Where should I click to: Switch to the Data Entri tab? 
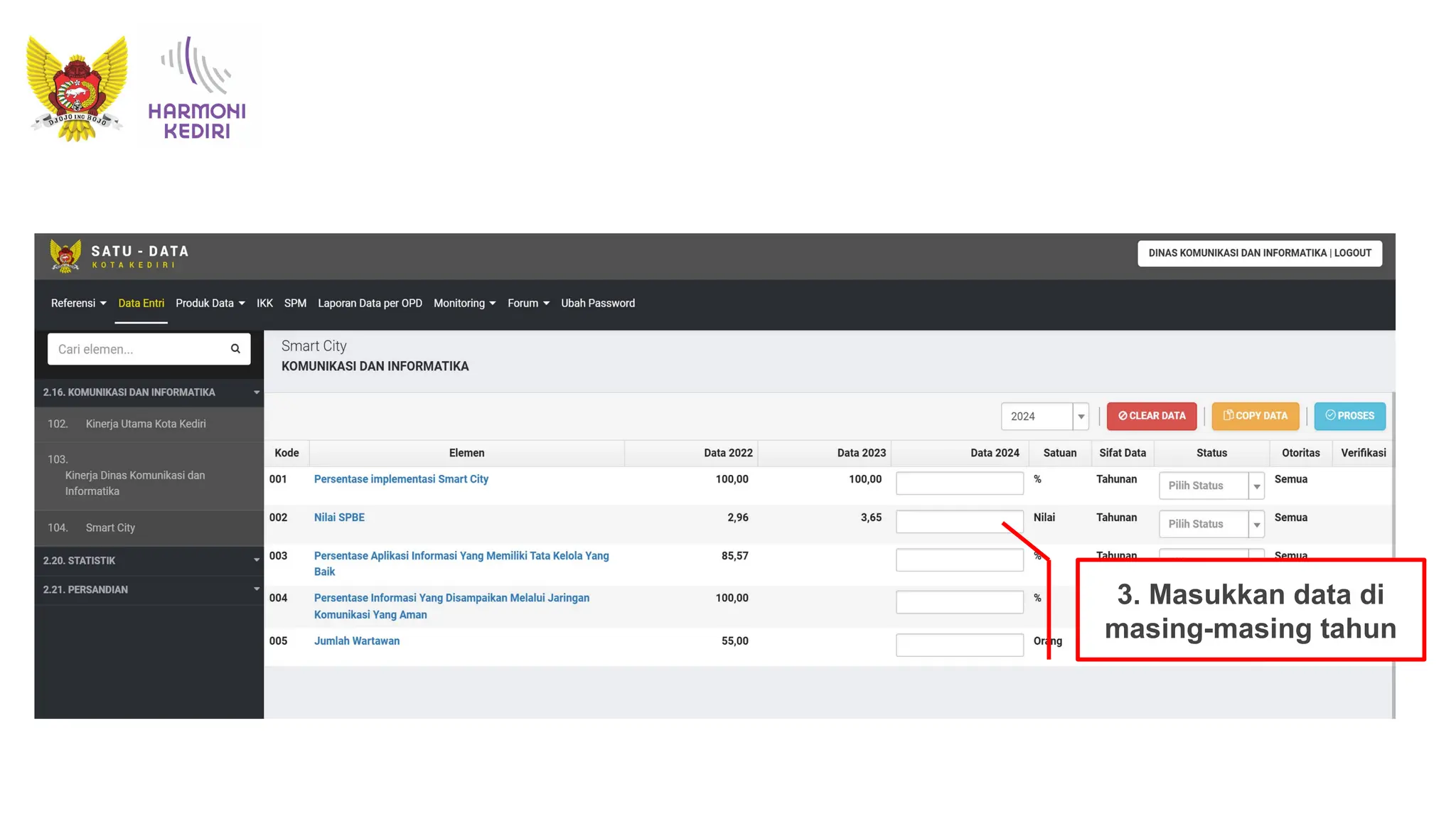[141, 304]
